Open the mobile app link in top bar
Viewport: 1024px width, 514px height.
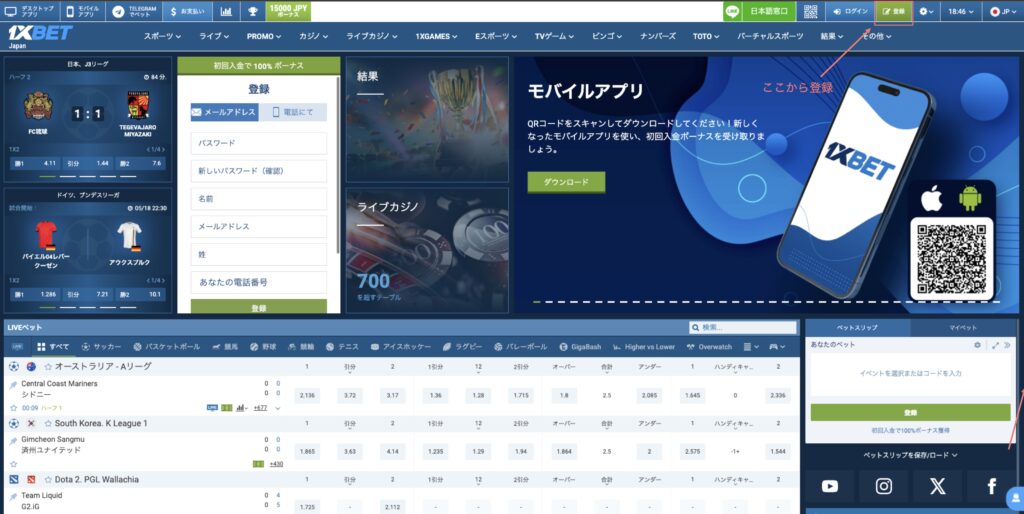click(82, 11)
